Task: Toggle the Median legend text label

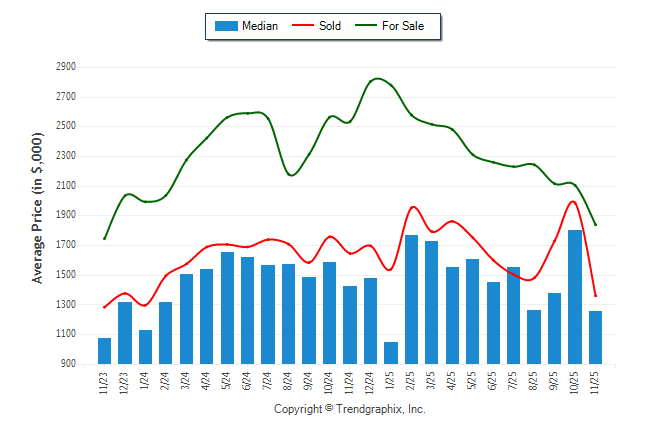Action: point(259,26)
